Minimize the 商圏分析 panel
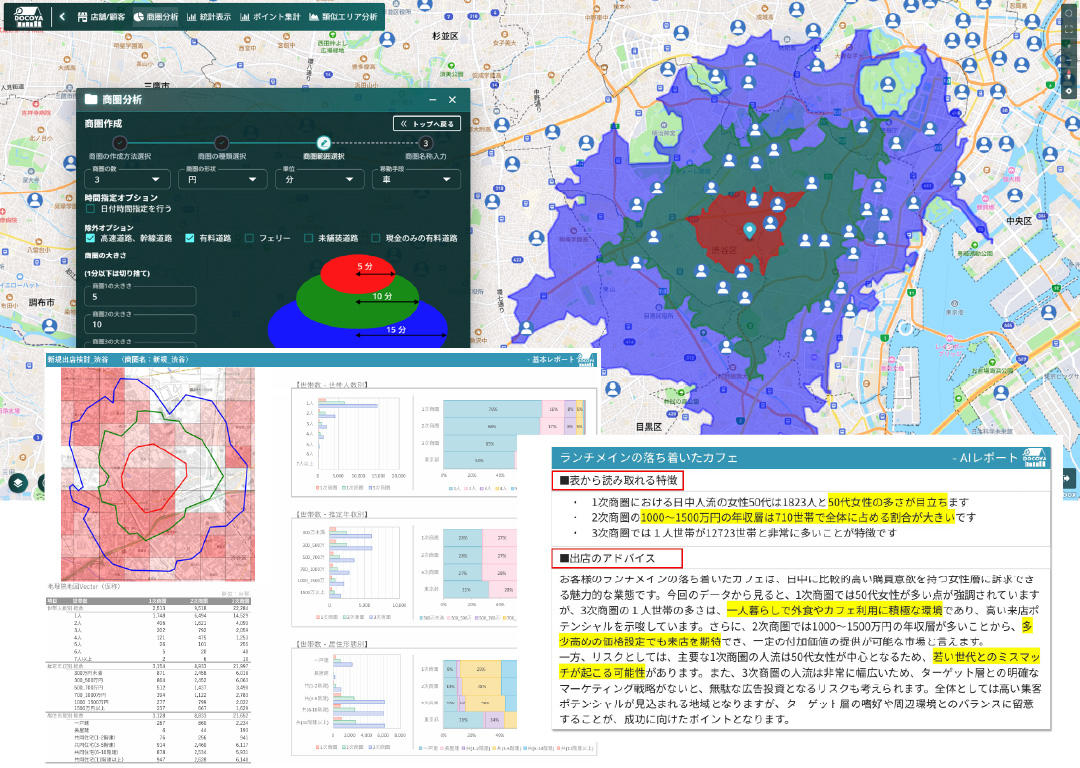Image resolution: width=1080 pixels, height=768 pixels. [x=433, y=100]
